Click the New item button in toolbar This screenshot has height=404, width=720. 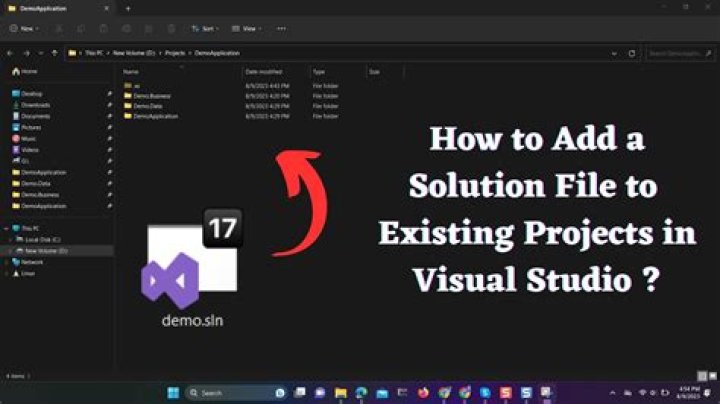(23, 29)
